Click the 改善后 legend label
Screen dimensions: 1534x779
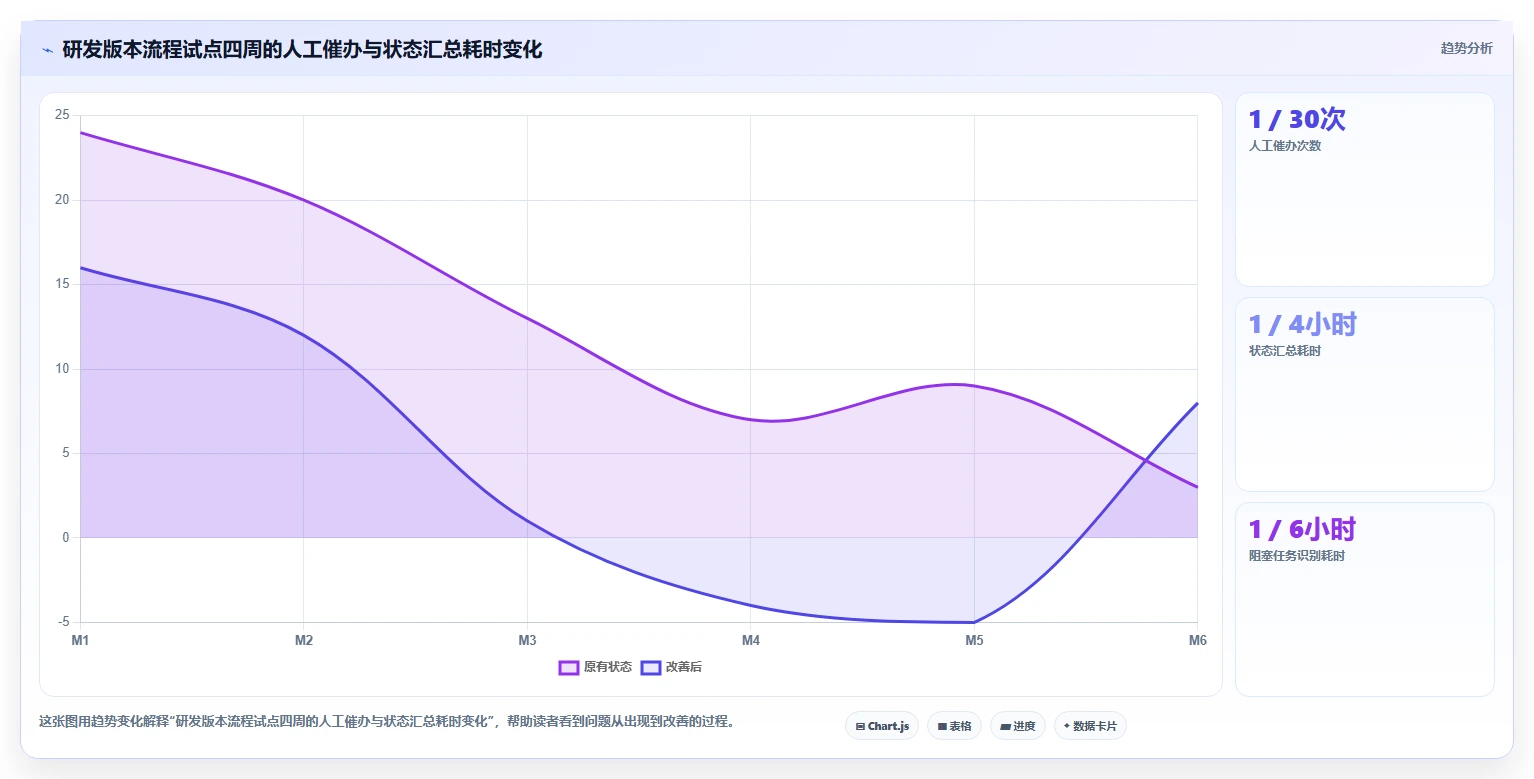point(684,667)
